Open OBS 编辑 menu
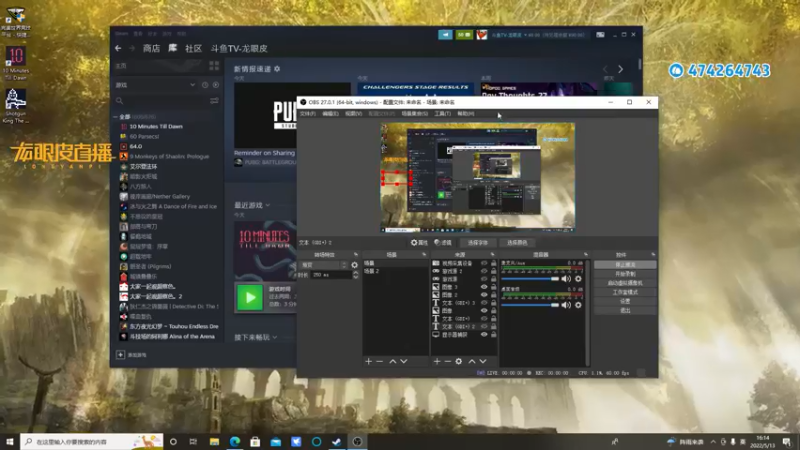Viewport: 800px width, 450px height. pyautogui.click(x=331, y=114)
